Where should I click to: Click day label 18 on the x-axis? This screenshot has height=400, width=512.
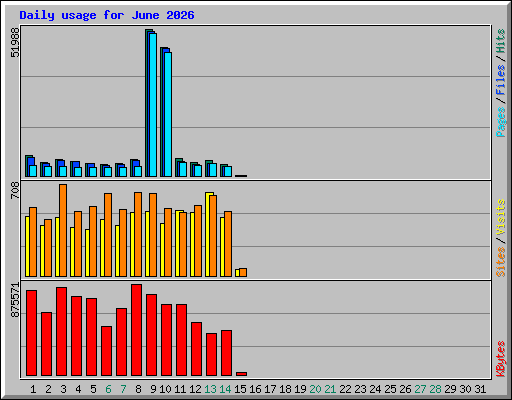click(285, 389)
